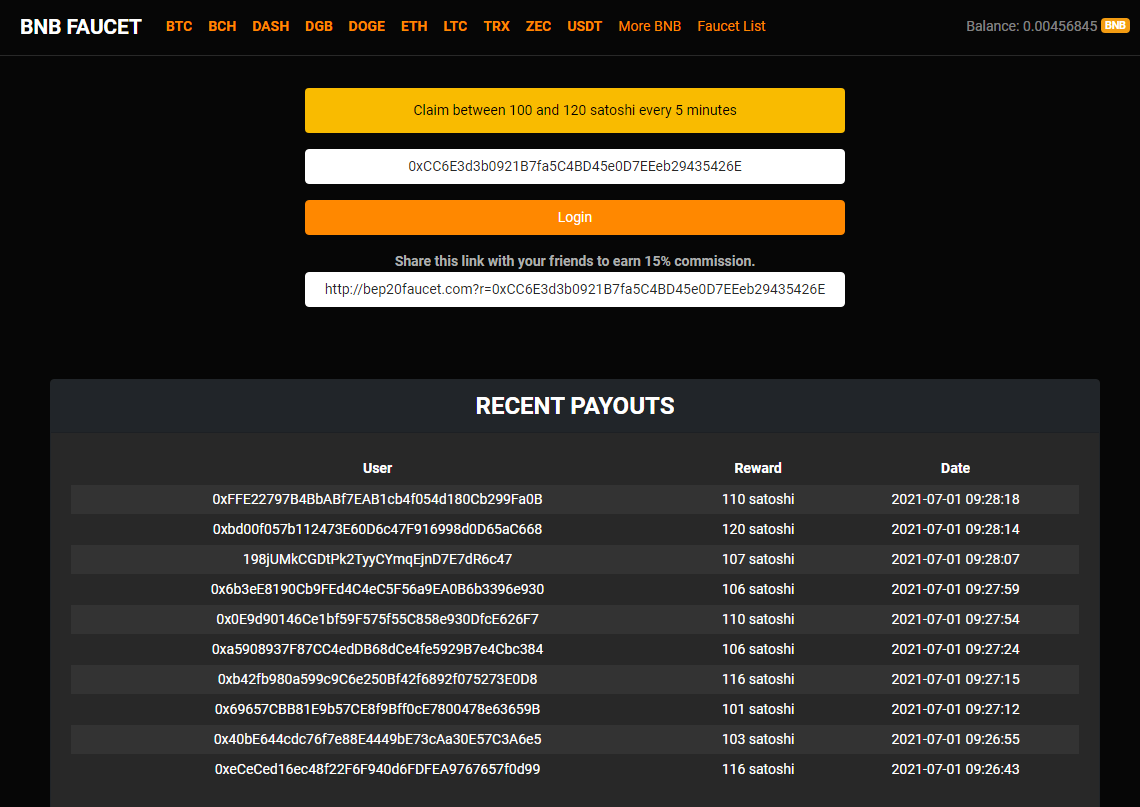Click the 120 satoshi reward cell

coord(758,529)
